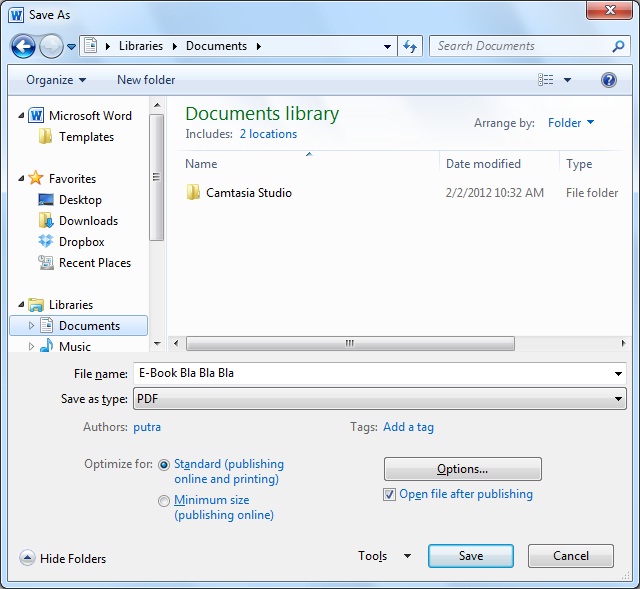Go to Desktop in Favorites

(x=80, y=200)
